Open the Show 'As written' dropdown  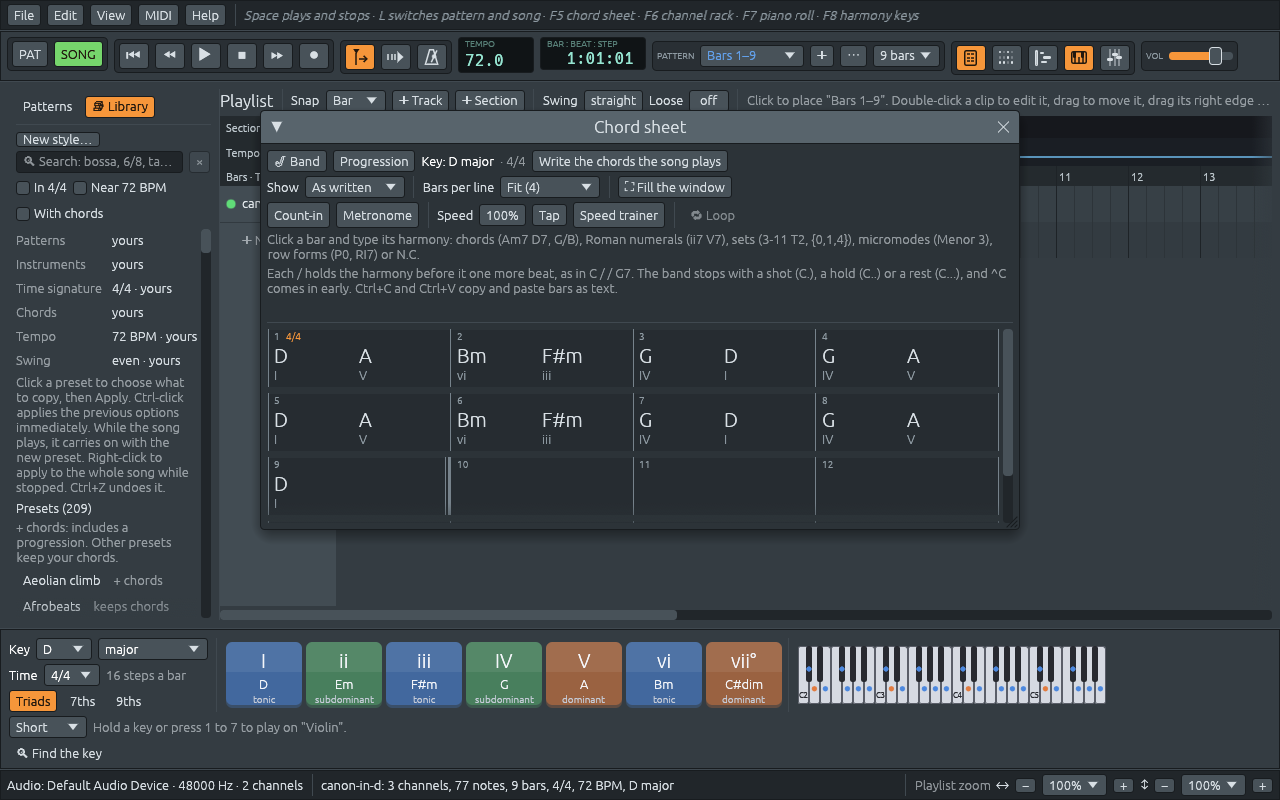354,187
